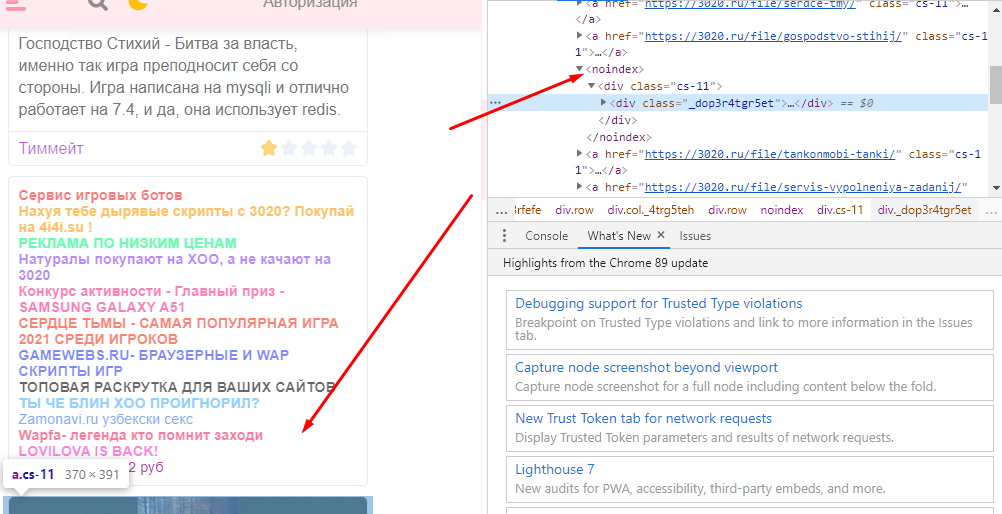This screenshot has width=1002, height=514.
Task: Rate five stars using last star
Action: coord(349,148)
